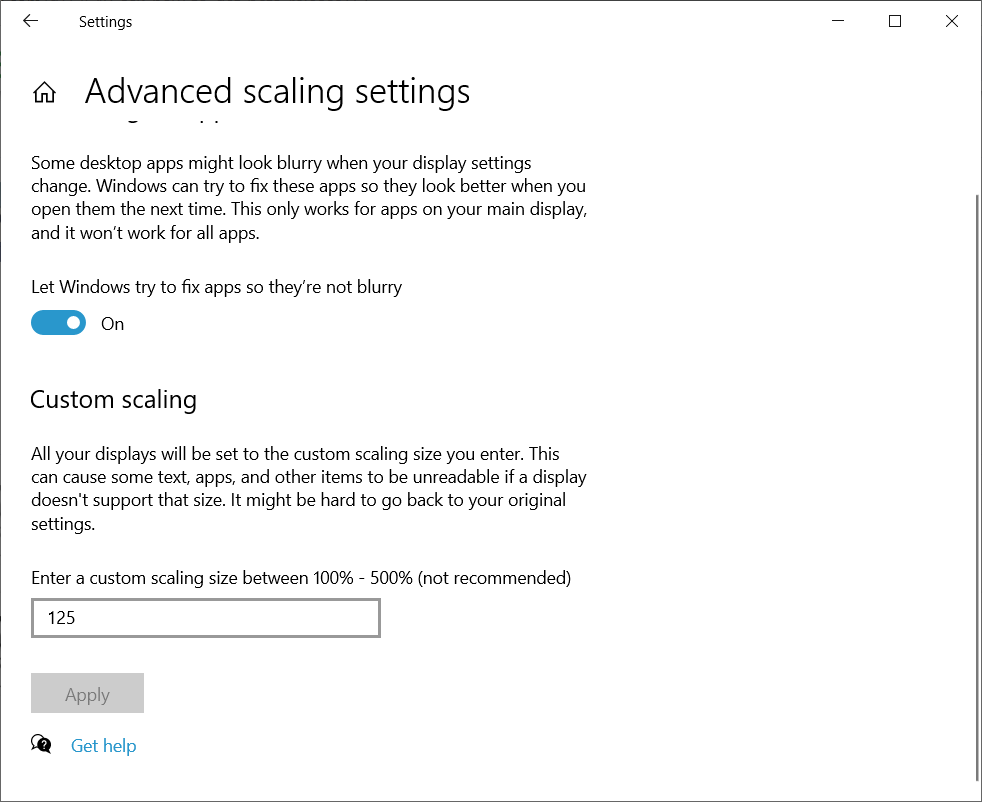Go back using the back arrow
Image resolution: width=982 pixels, height=802 pixels.
pyautogui.click(x=30, y=21)
